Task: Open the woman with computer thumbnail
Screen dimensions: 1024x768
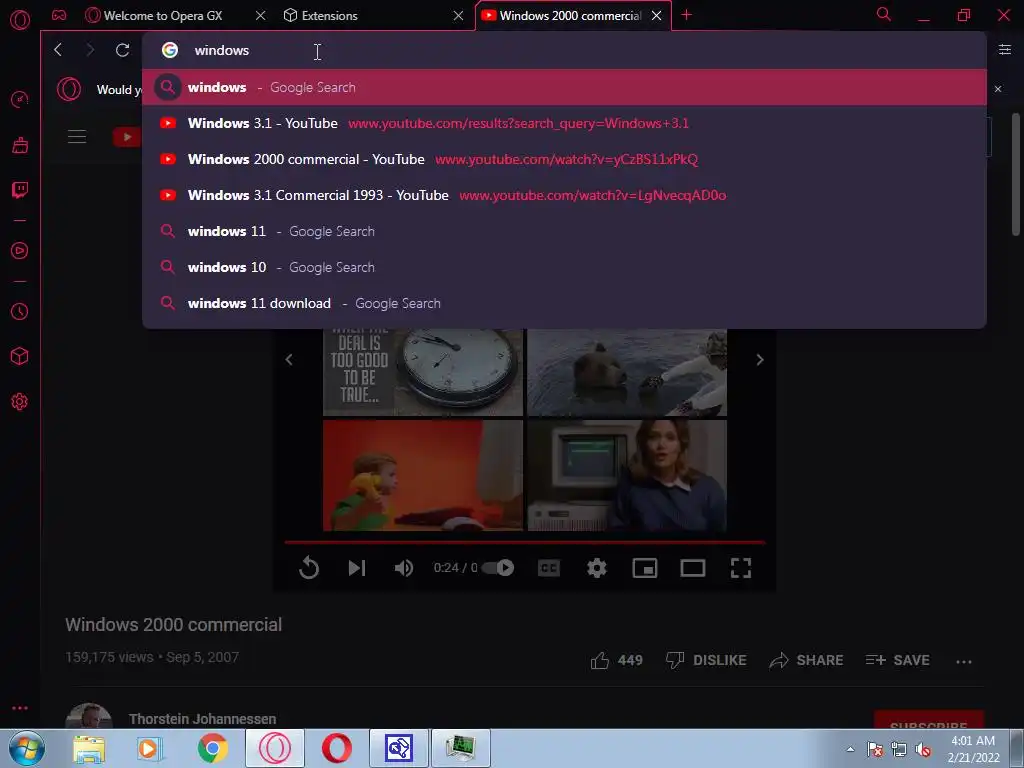Action: [x=627, y=475]
